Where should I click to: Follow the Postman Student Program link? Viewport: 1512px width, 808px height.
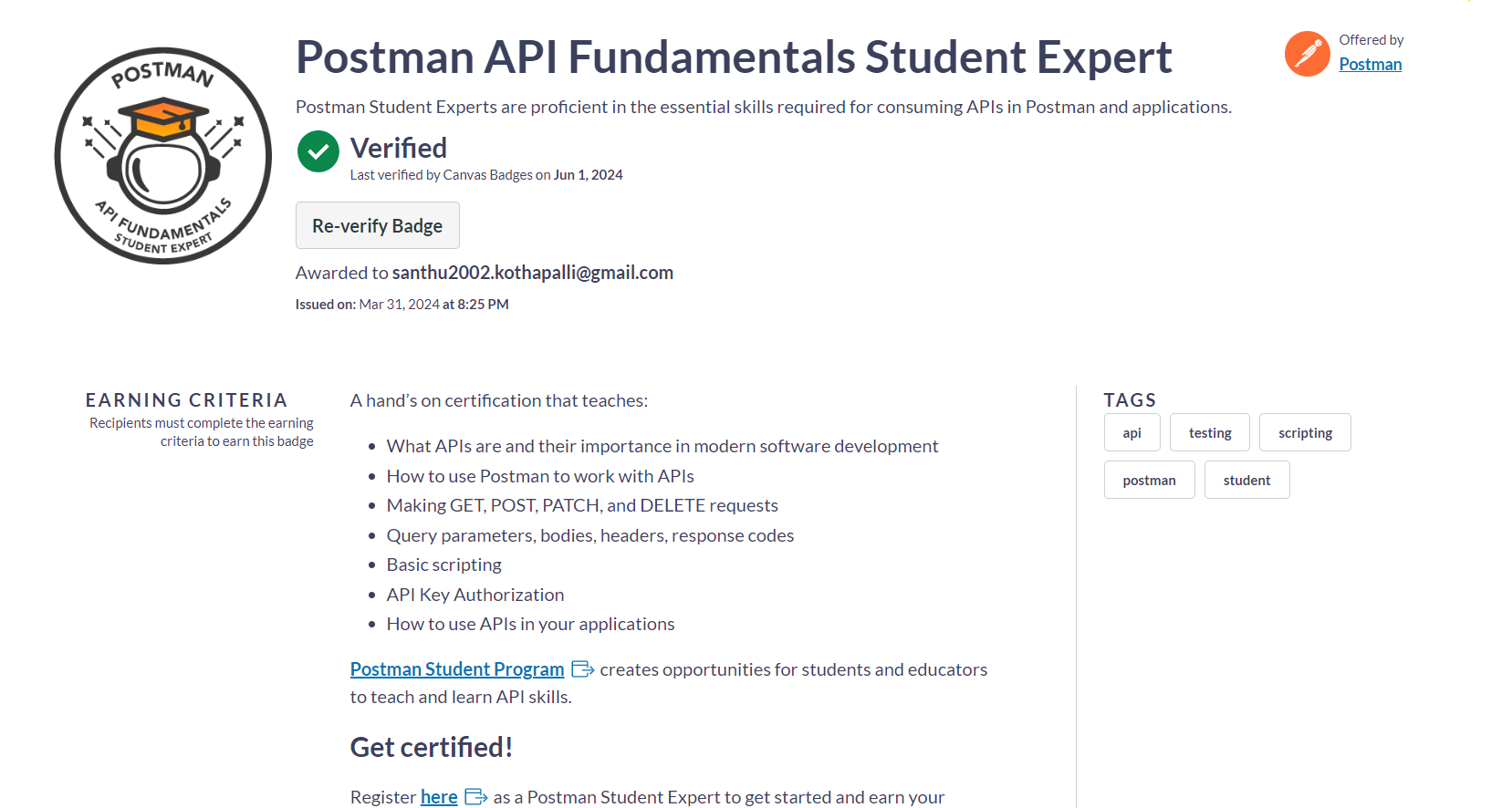click(457, 669)
